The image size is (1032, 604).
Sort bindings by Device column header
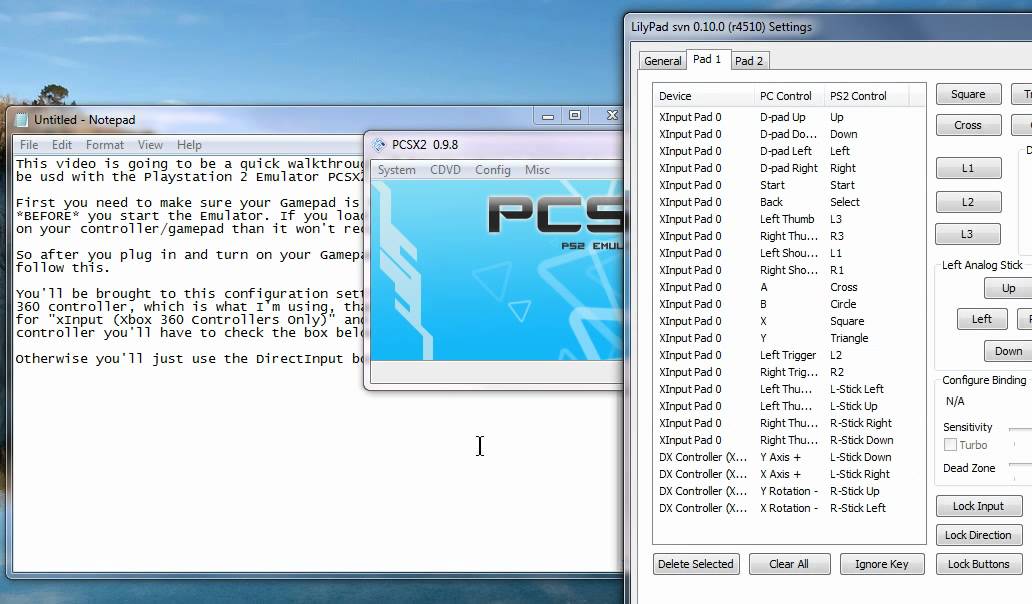703,96
